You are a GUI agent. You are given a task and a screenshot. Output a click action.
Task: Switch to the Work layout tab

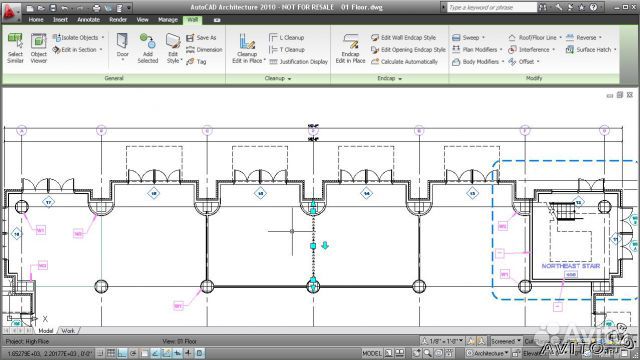(68, 331)
